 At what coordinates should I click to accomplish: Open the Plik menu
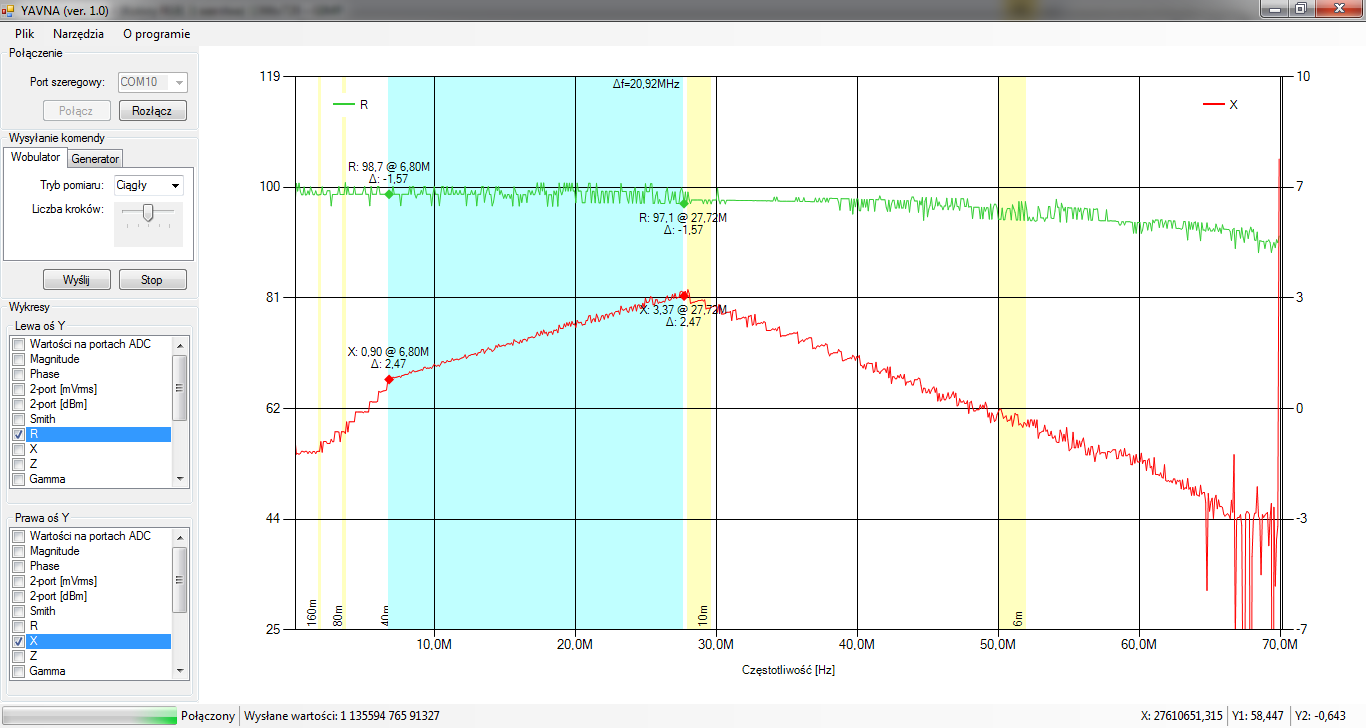click(x=25, y=33)
